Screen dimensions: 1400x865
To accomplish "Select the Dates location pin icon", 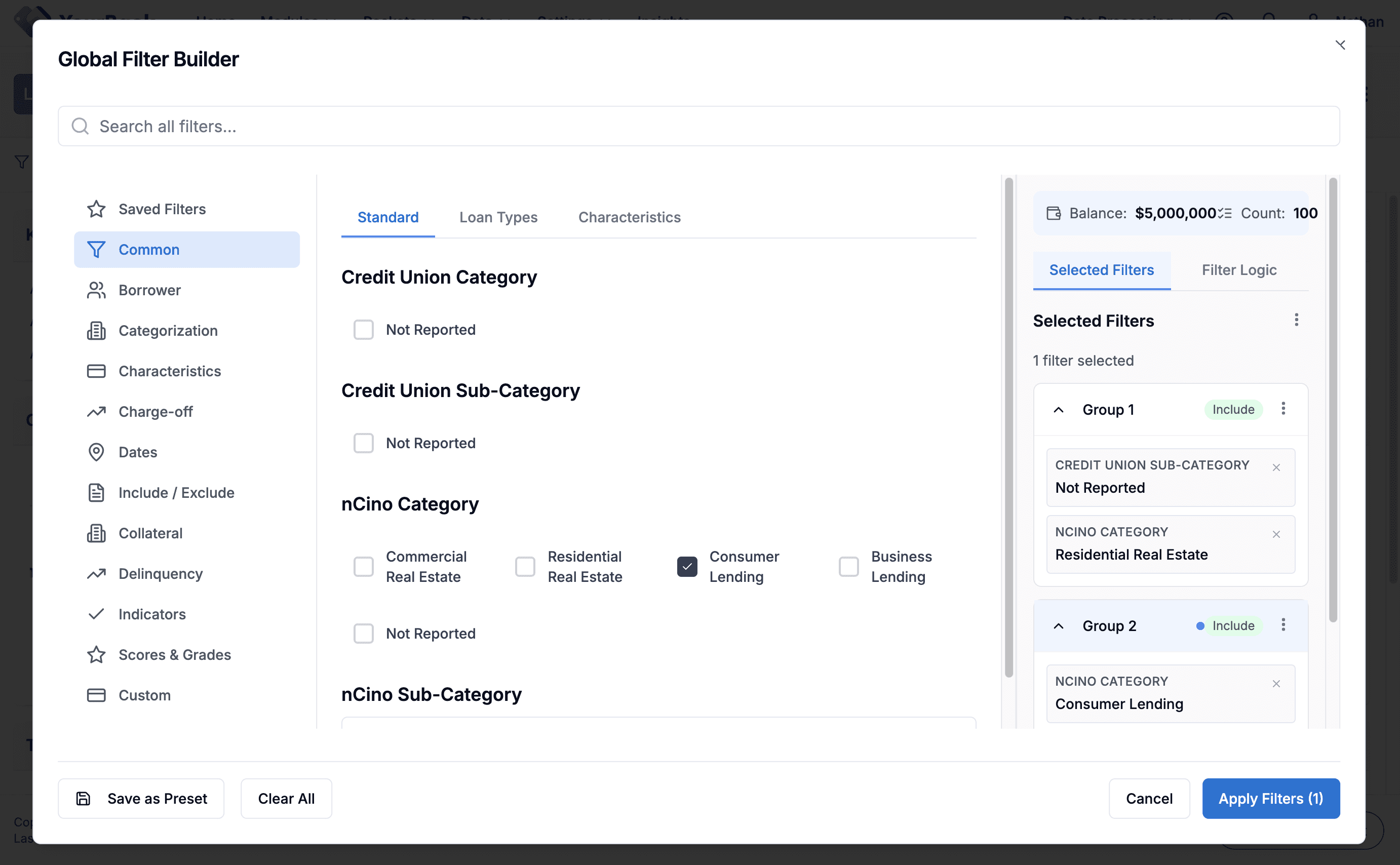I will point(96,452).
